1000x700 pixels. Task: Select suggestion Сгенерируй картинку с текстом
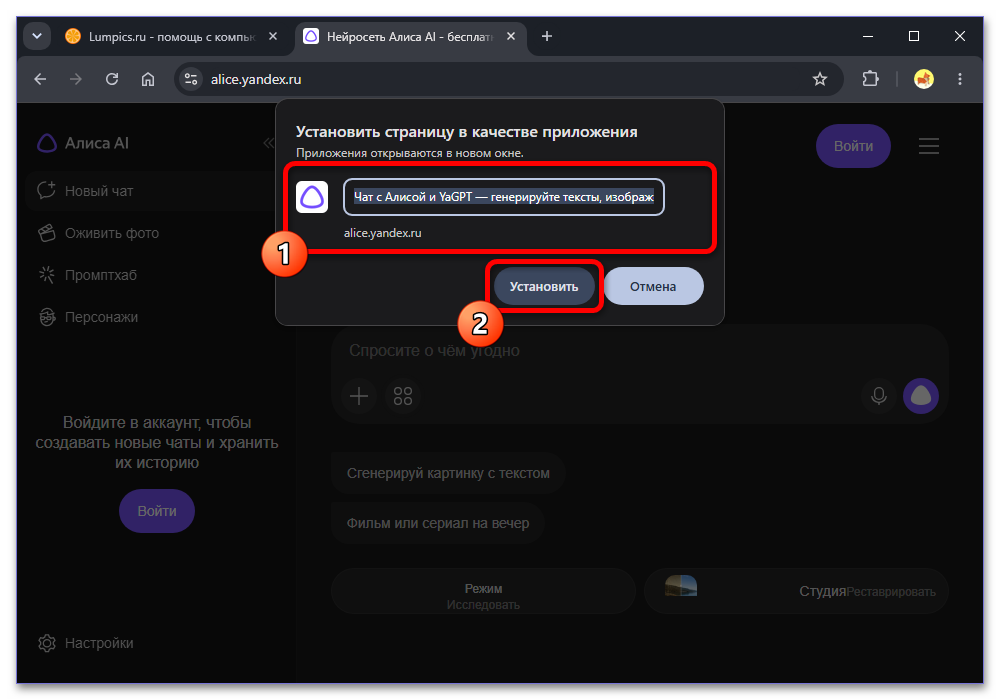click(x=448, y=473)
